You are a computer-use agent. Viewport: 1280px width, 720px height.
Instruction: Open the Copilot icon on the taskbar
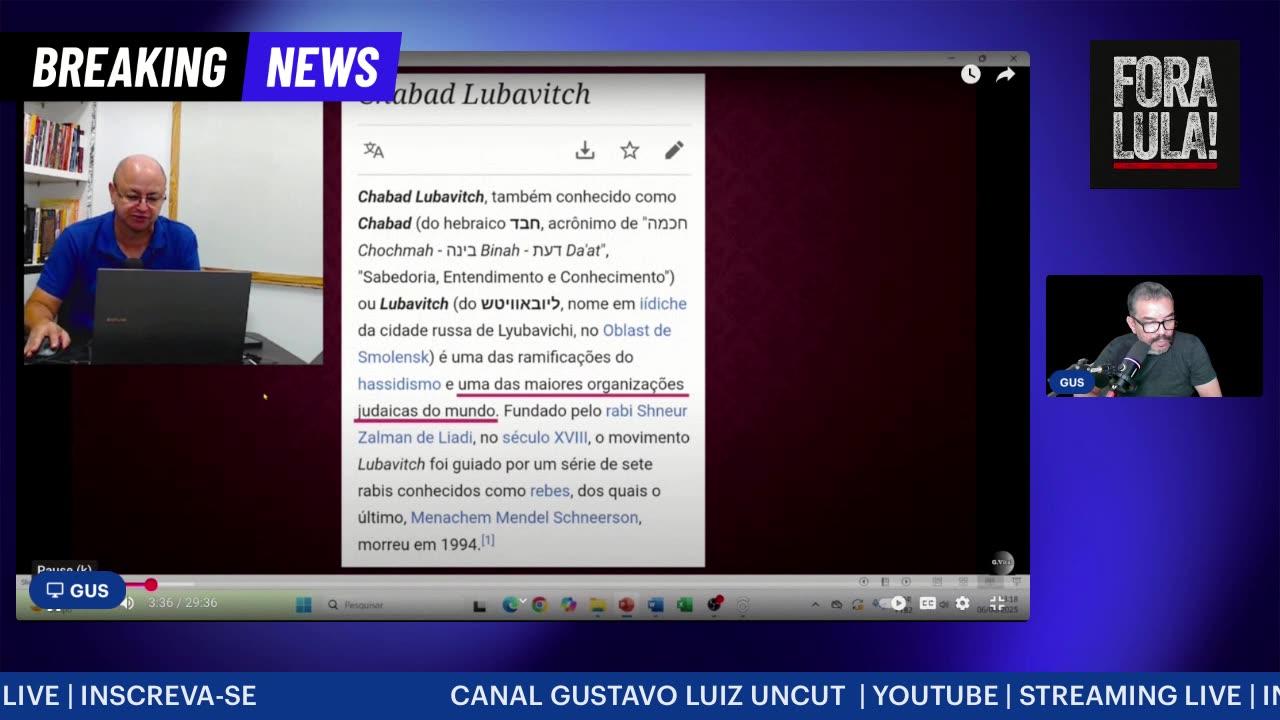[568, 604]
